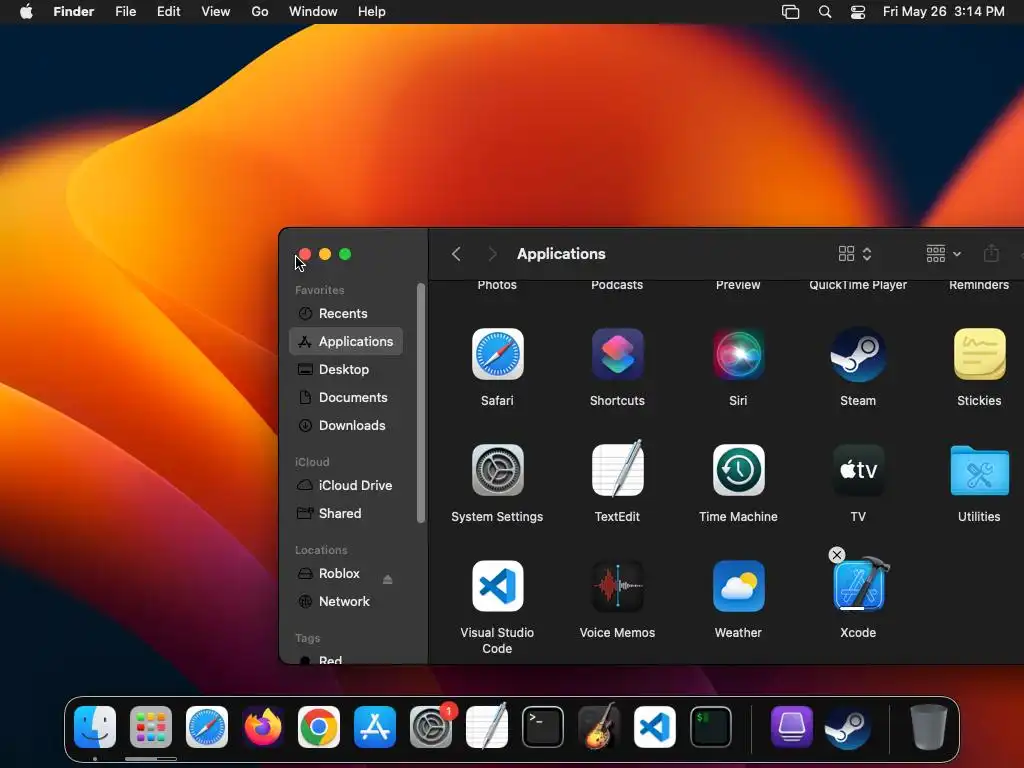This screenshot has width=1024, height=768.
Task: Open the Shortcuts app icon
Action: pos(617,354)
